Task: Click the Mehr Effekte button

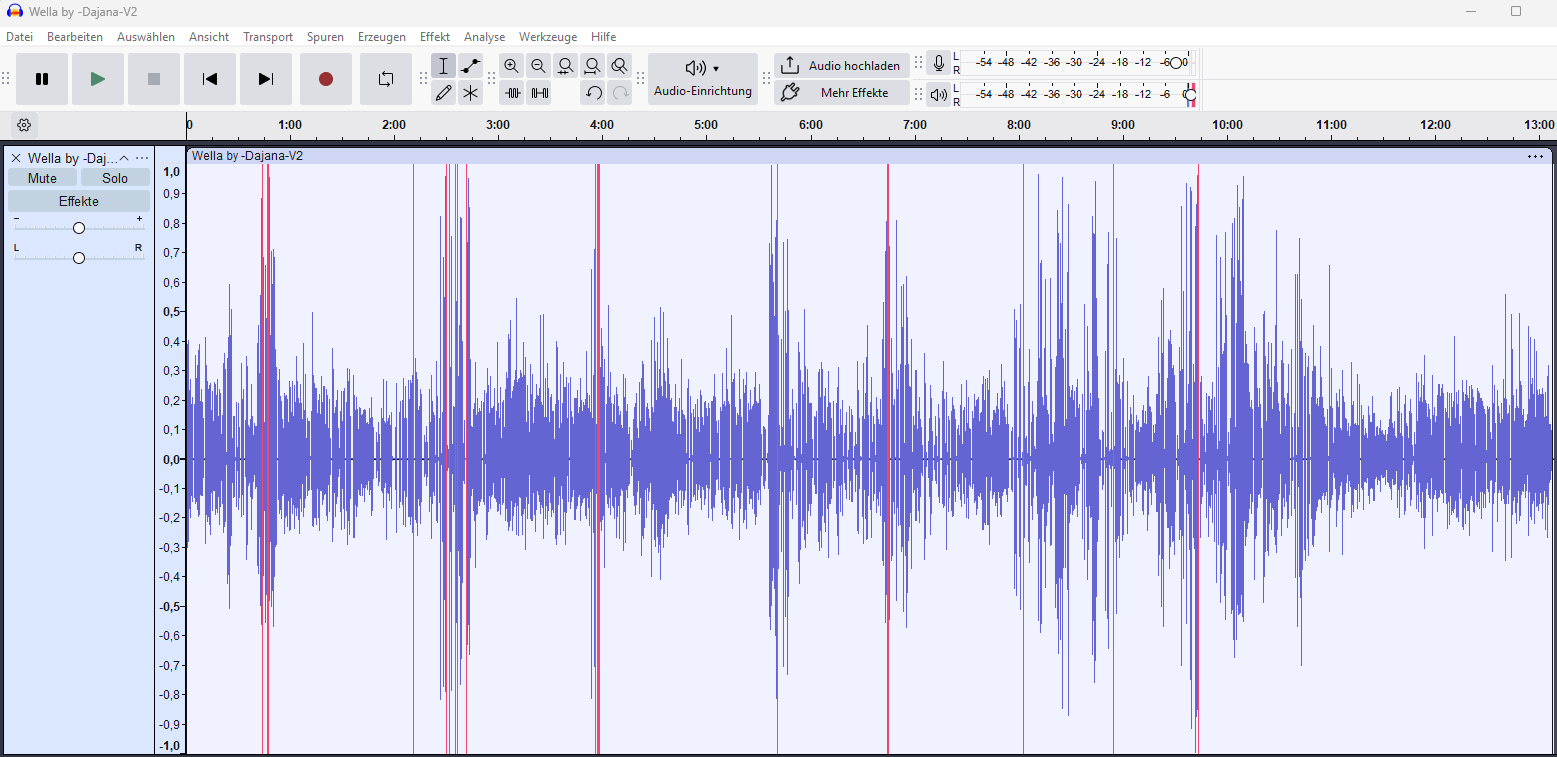Action: [x=842, y=93]
